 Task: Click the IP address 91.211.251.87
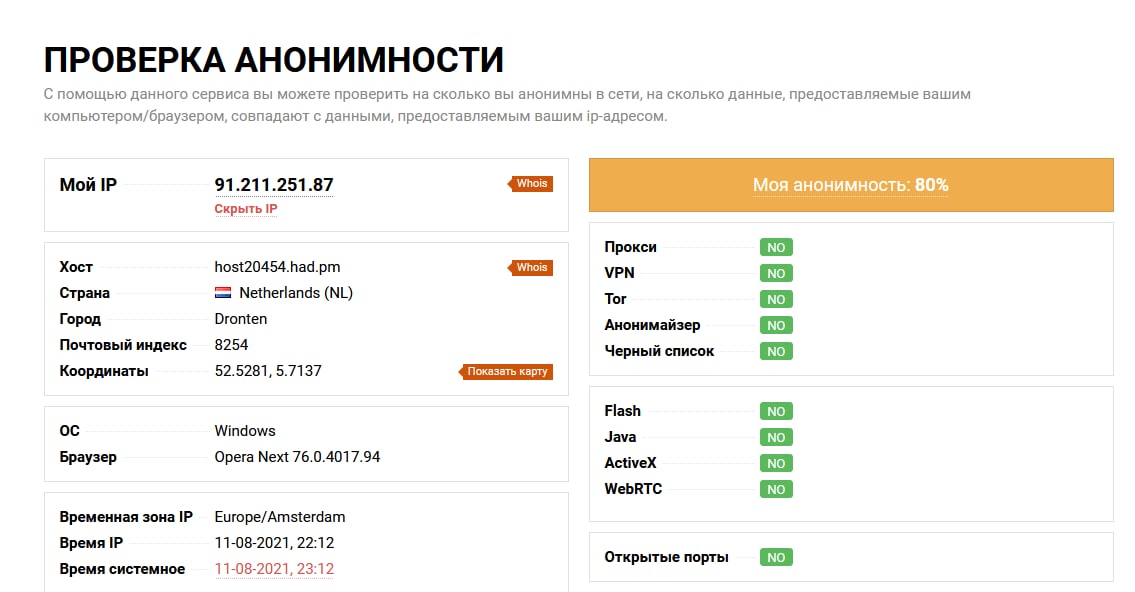(274, 185)
